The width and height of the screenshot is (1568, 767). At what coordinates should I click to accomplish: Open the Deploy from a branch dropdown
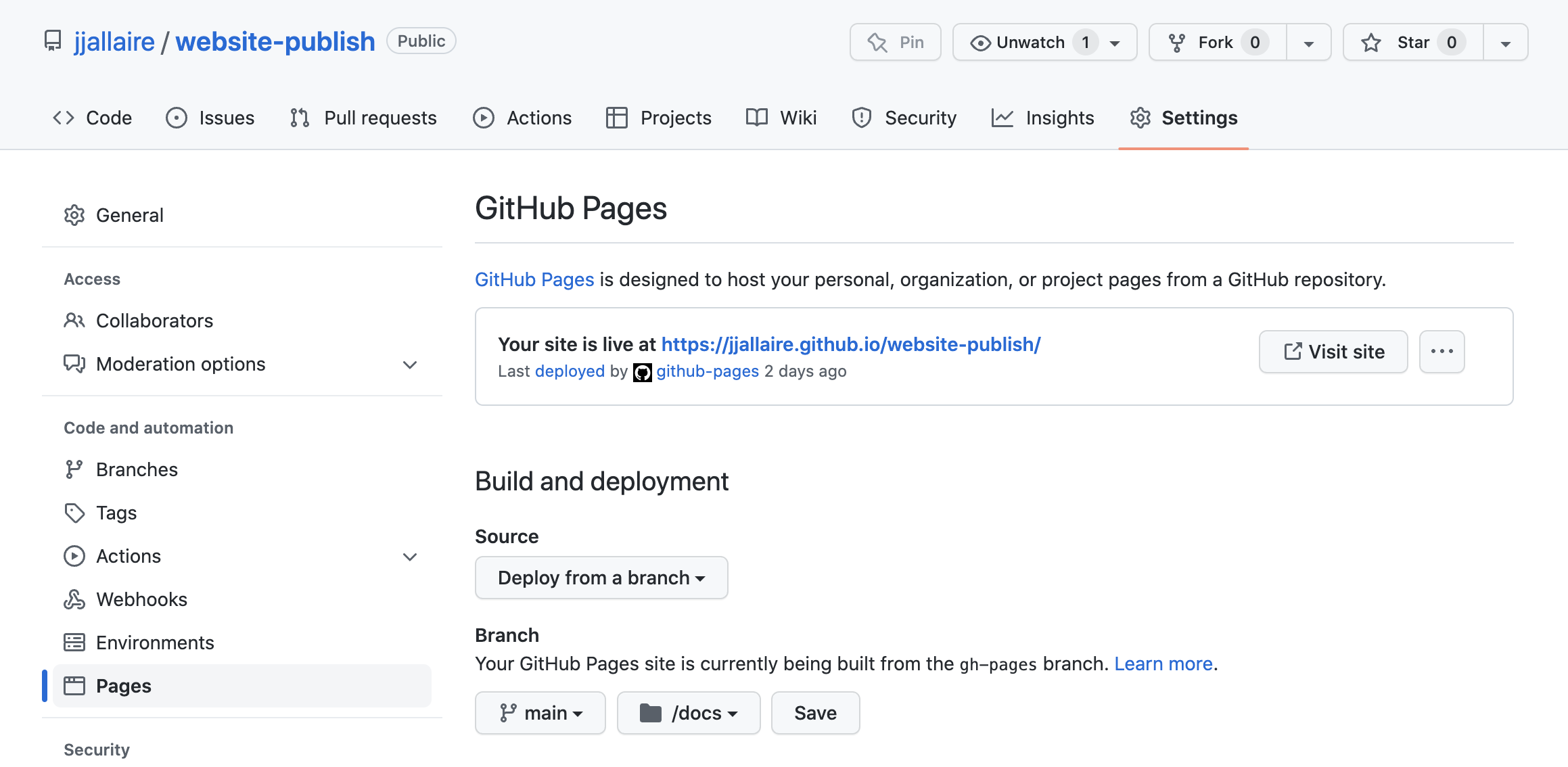(x=601, y=577)
